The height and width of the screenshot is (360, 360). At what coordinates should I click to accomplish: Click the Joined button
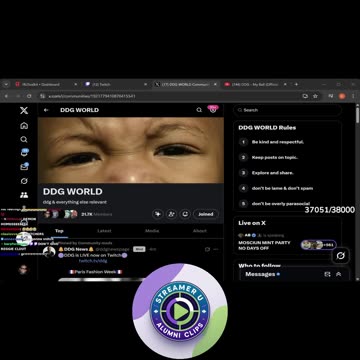tap(206, 214)
